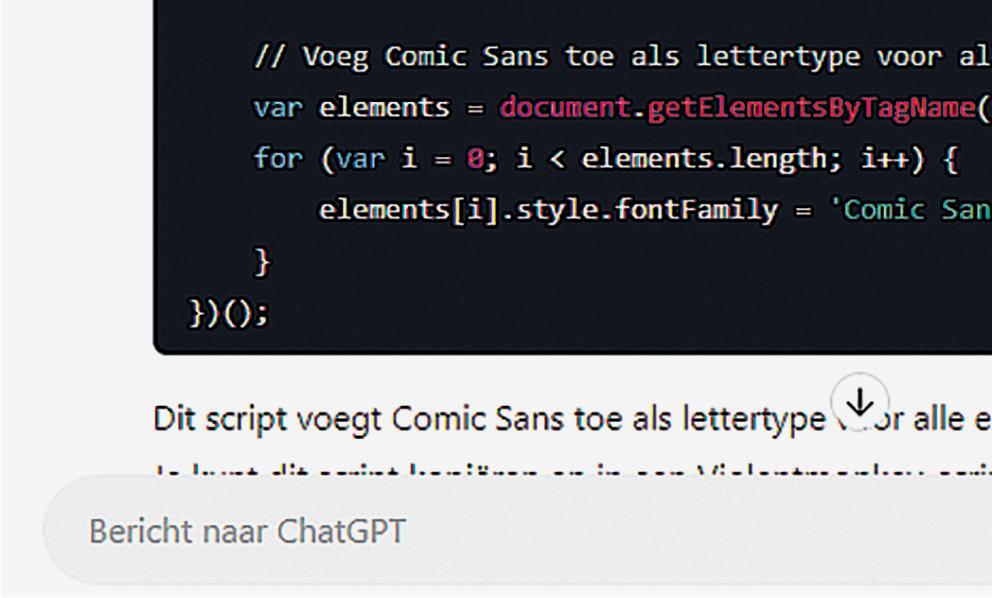Click 'elements[i].style.fontFamily' in the code

pos(548,210)
